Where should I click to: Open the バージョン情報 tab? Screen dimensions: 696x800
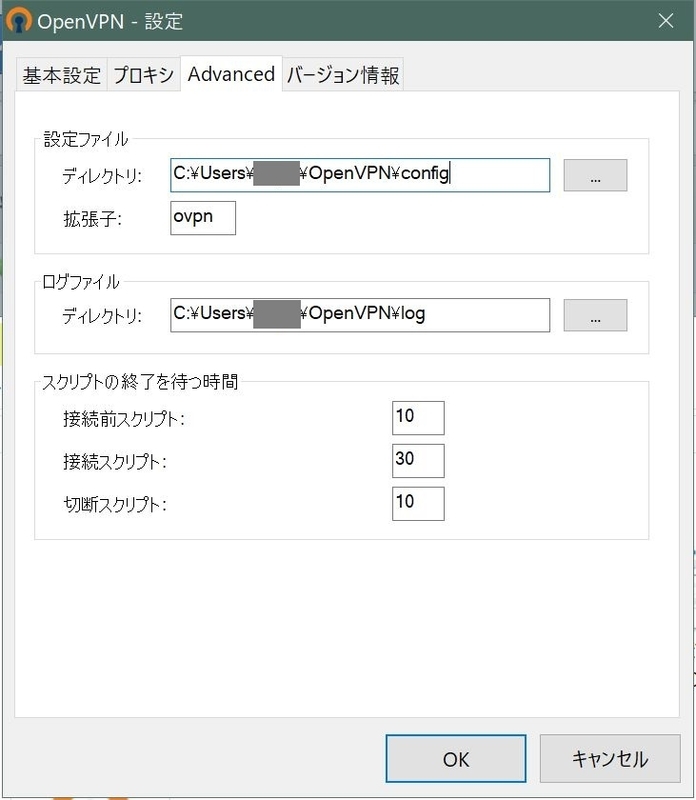tap(343, 76)
